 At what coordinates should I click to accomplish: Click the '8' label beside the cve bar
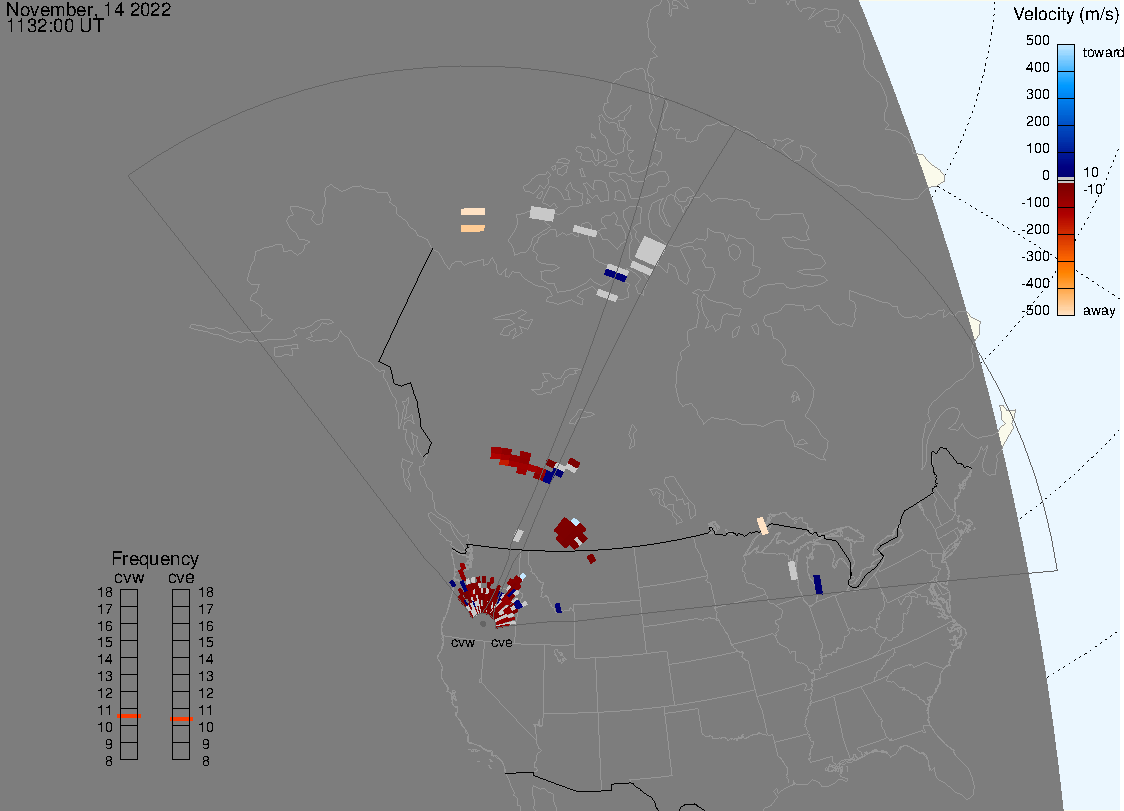tap(206, 762)
